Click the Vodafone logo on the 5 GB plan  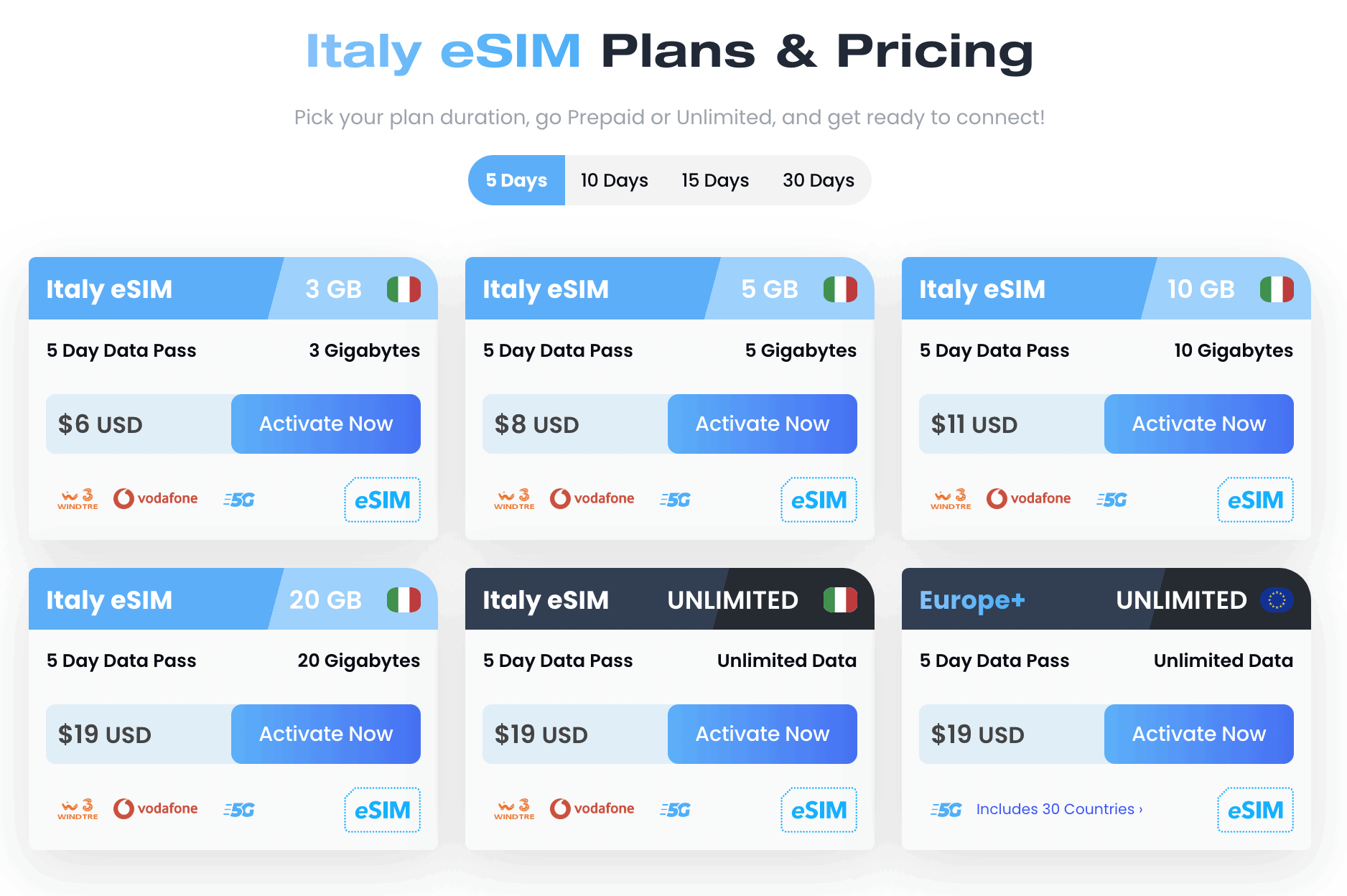point(592,498)
